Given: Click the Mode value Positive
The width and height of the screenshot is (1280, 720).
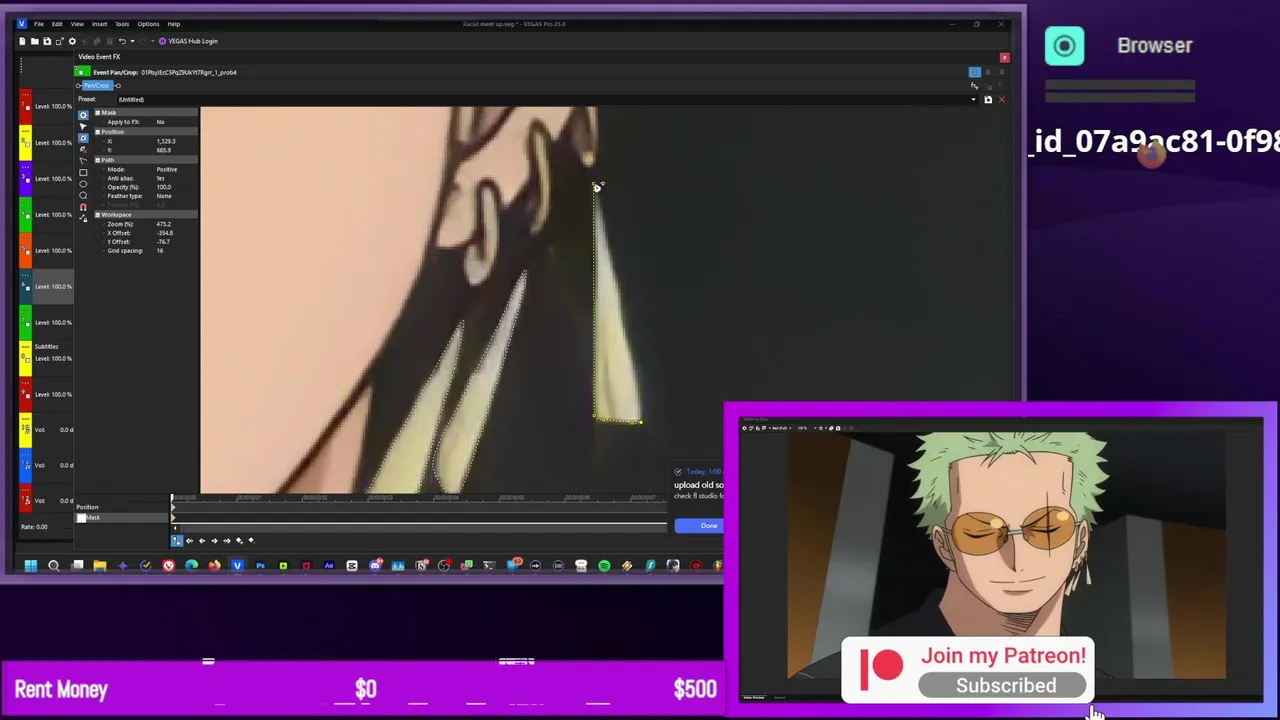Looking at the screenshot, I should point(166,169).
